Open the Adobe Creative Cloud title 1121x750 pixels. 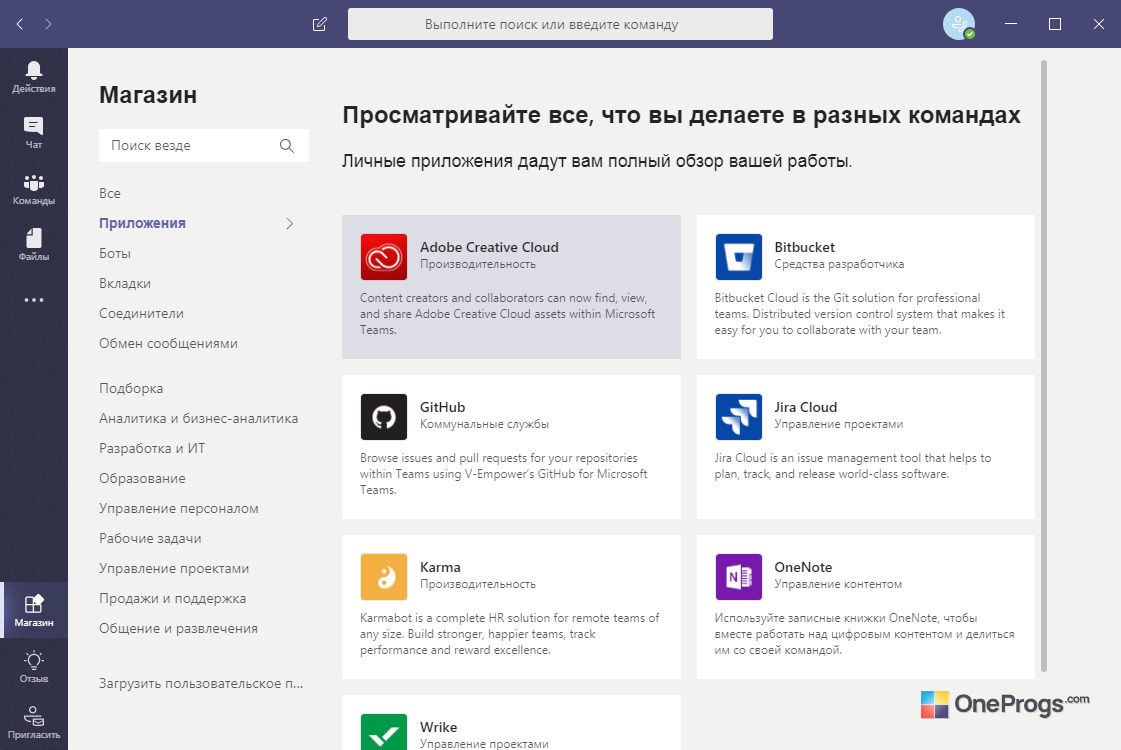click(x=489, y=247)
